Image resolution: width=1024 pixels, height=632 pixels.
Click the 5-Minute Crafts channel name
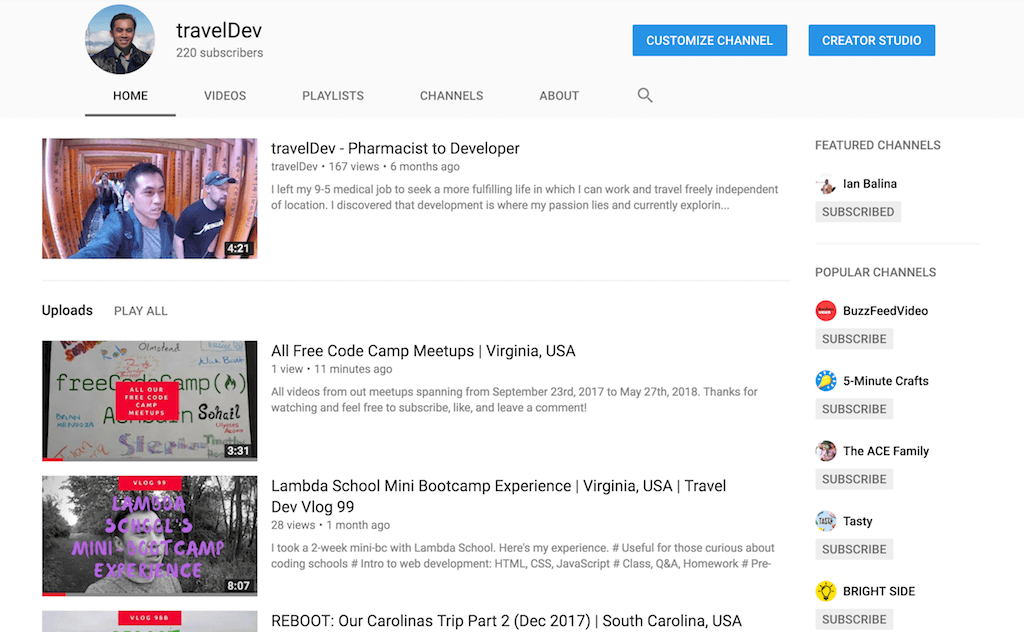click(886, 381)
